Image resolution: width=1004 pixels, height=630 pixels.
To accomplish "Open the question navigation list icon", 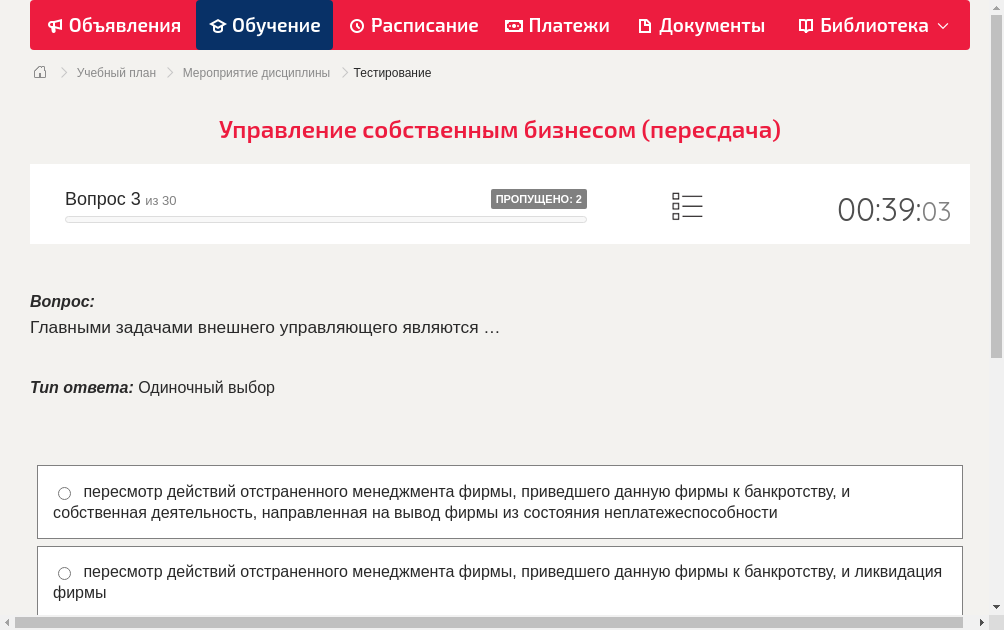I will (x=687, y=205).
